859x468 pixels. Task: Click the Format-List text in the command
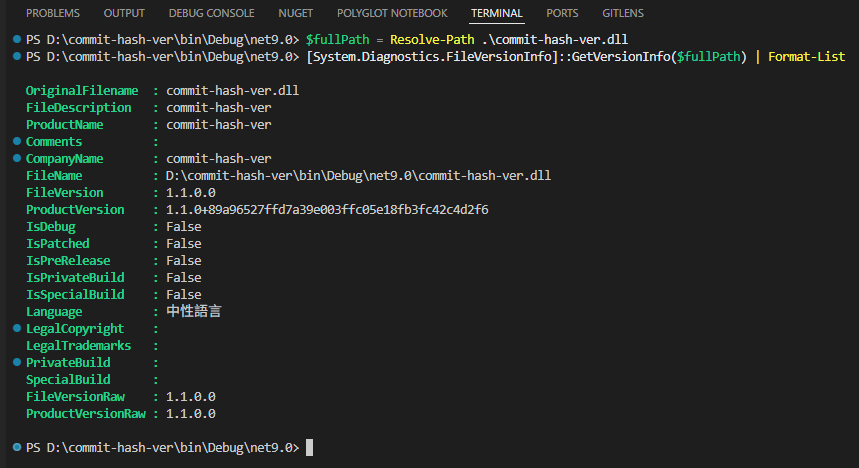coord(806,56)
